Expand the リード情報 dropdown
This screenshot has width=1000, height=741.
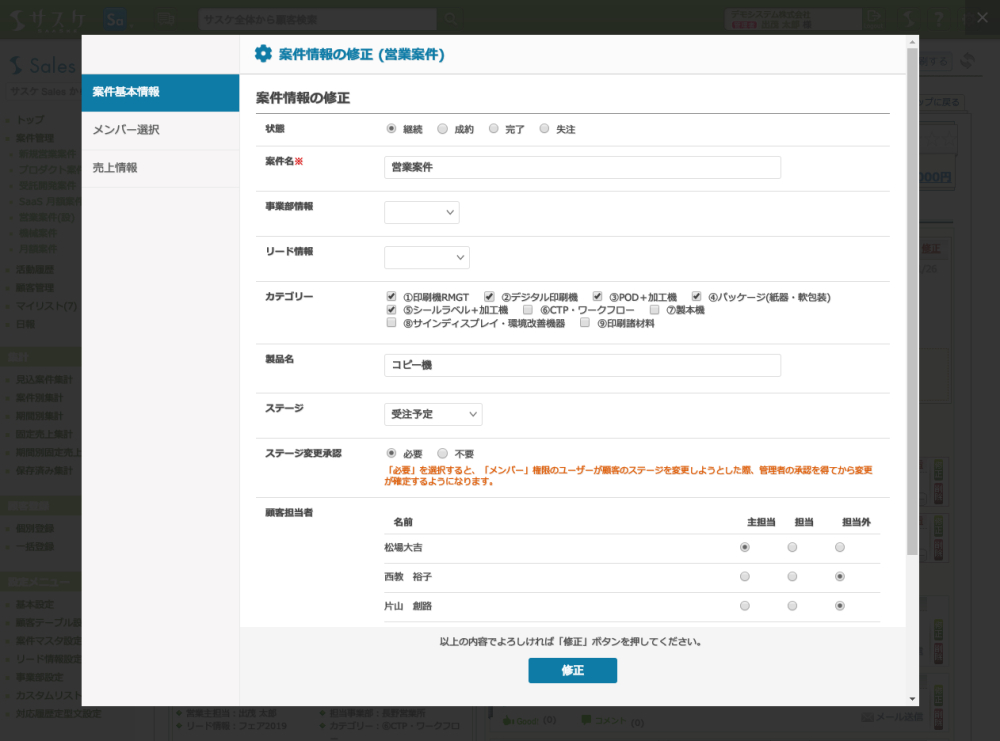pos(426,258)
